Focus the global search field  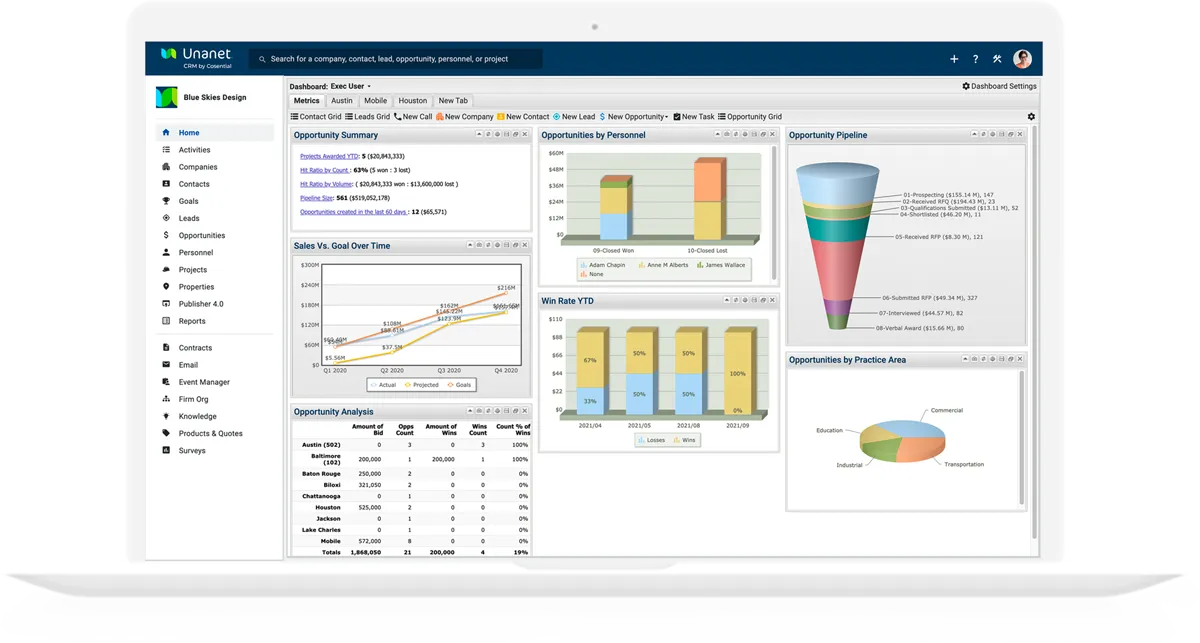click(395, 59)
